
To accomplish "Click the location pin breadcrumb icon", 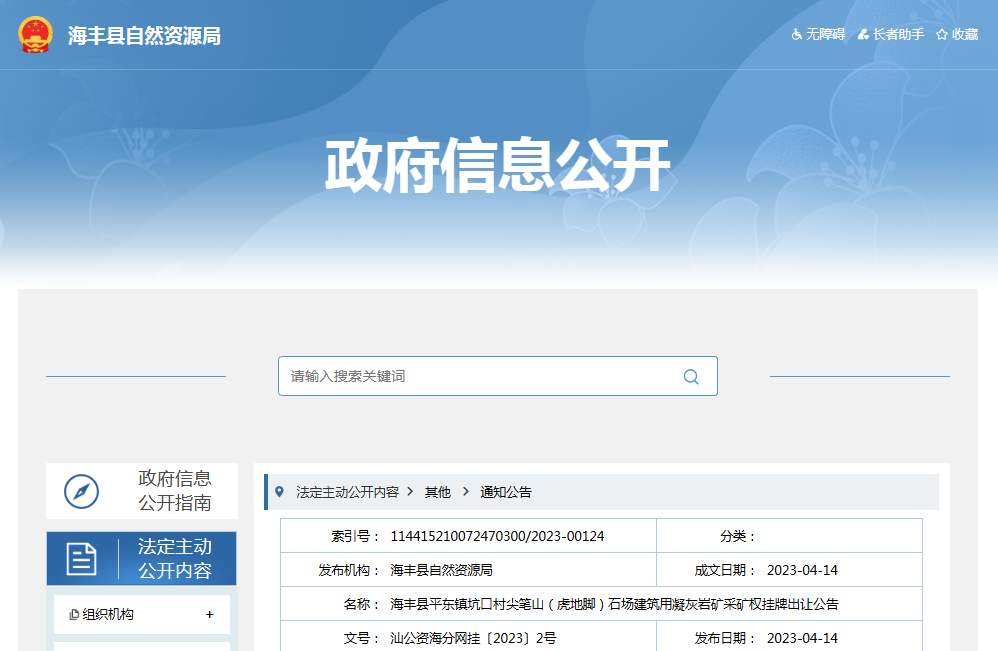I will 279,492.
